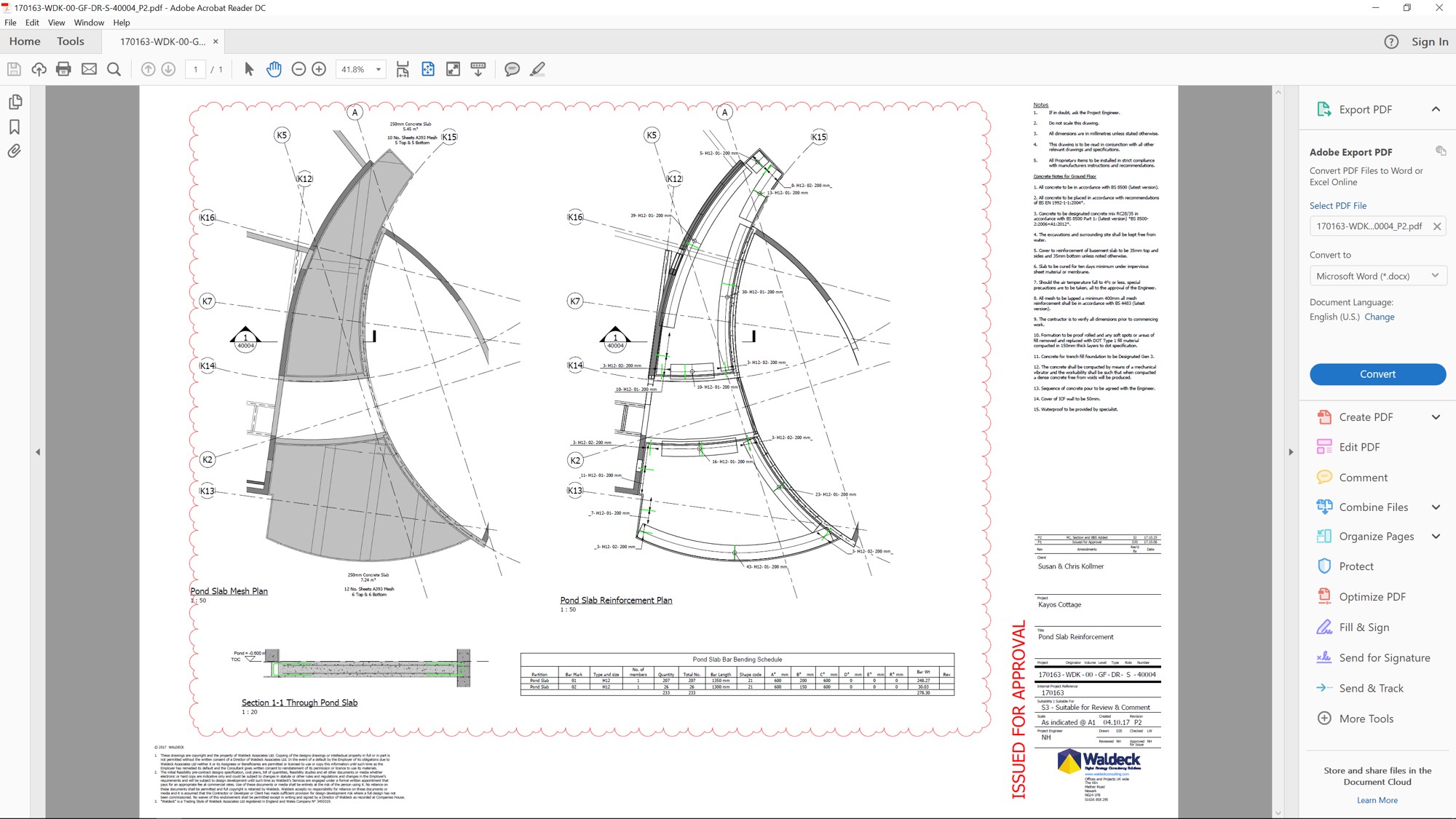Select the Hand pan tool
The height and width of the screenshot is (819, 1456).
click(274, 69)
